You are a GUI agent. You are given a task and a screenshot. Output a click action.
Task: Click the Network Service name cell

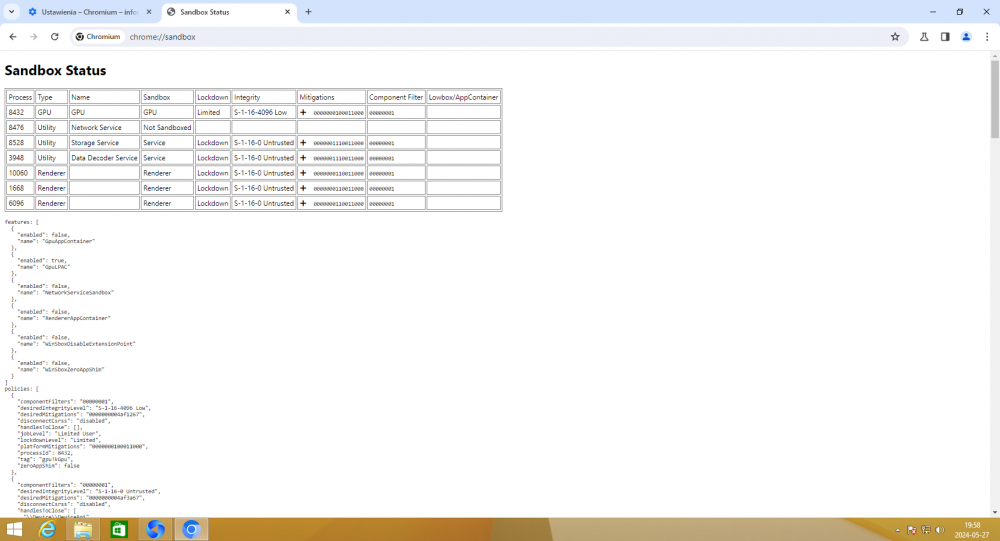pos(104,128)
